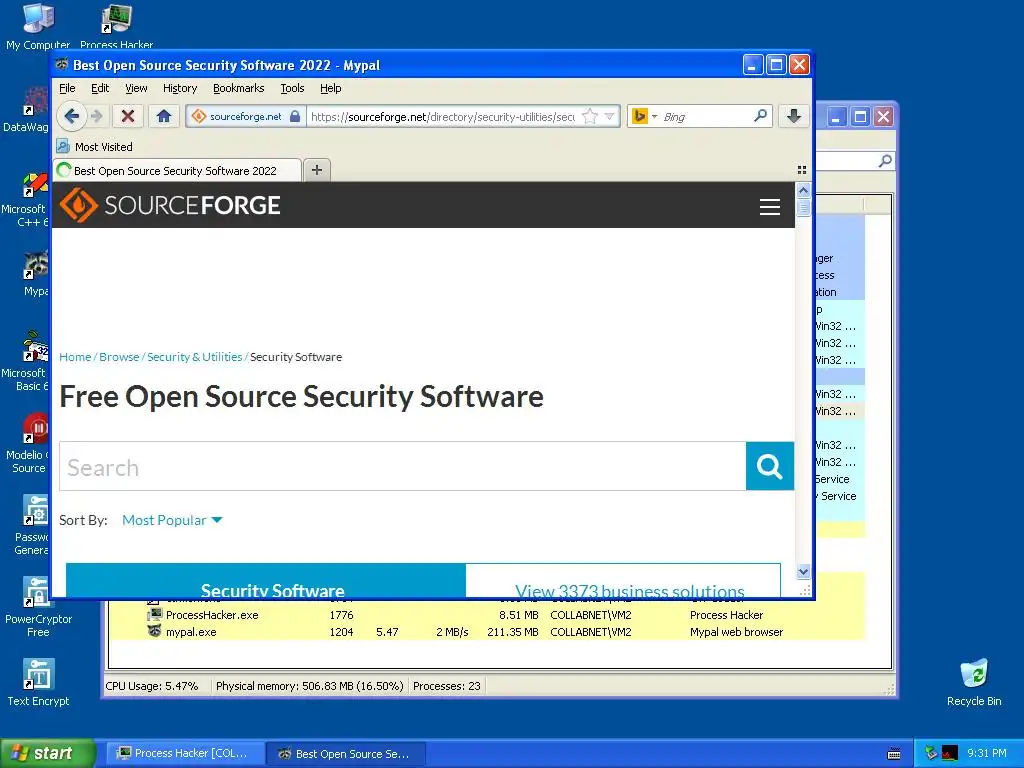
Task: Follow the Browse breadcrumb link
Action: [x=119, y=357]
